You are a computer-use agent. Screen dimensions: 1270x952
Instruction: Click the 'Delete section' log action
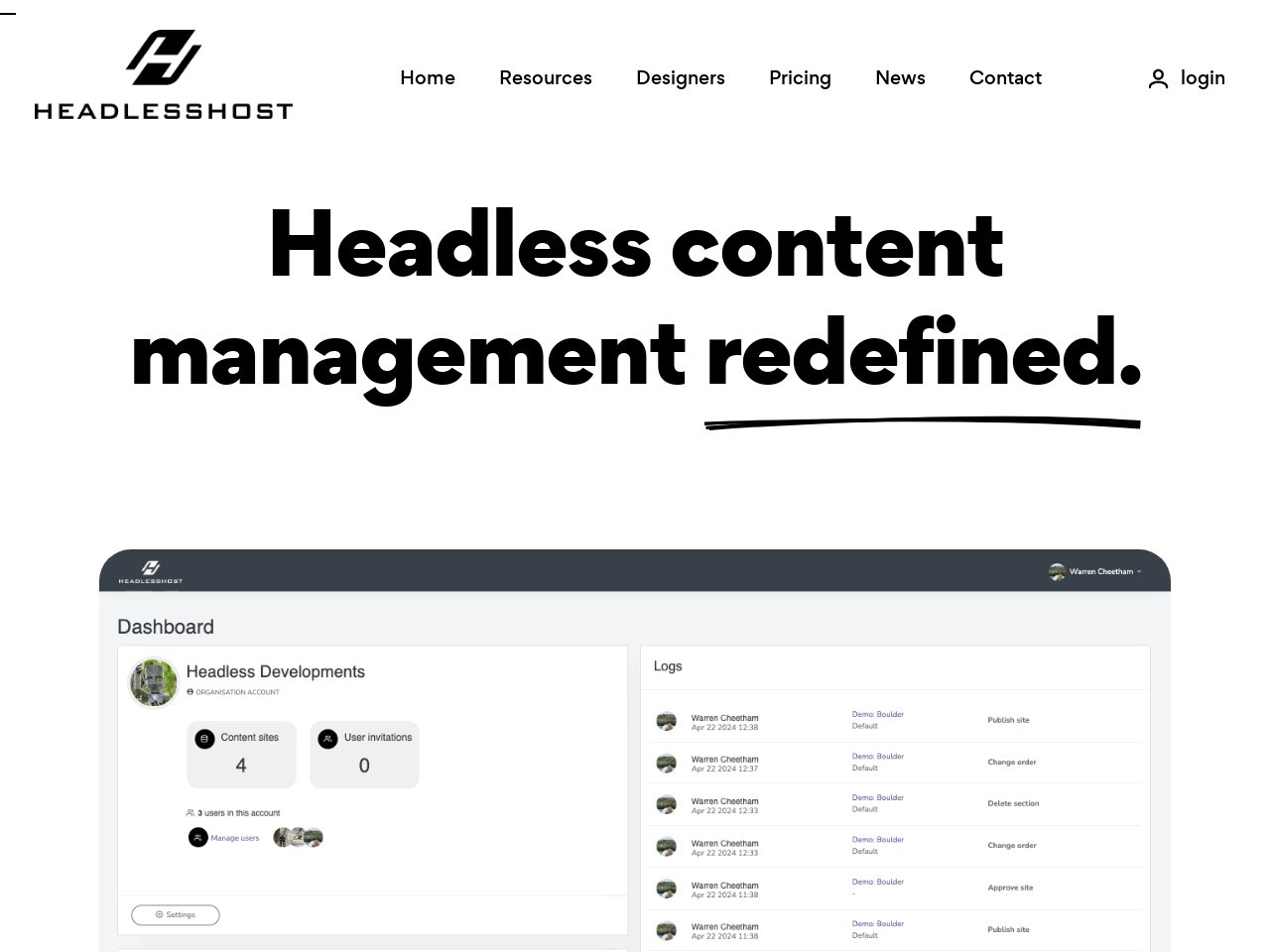pos(1013,803)
